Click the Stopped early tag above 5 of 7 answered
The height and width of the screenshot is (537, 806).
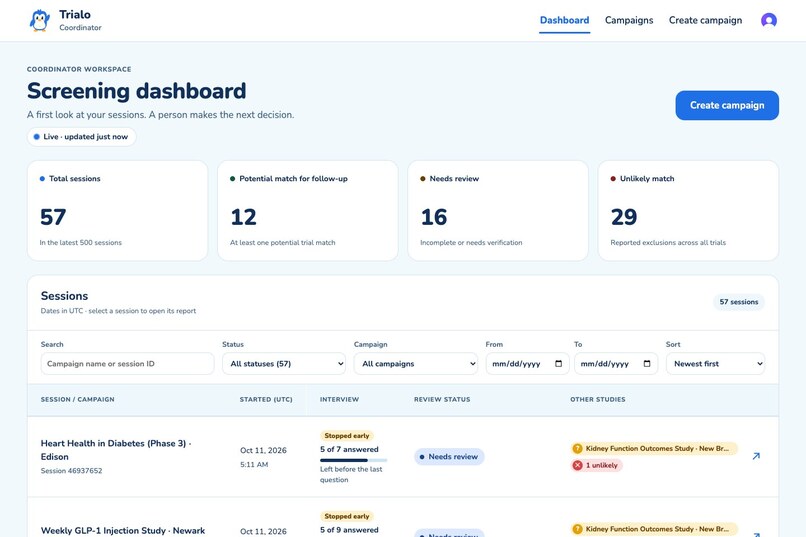(x=347, y=435)
